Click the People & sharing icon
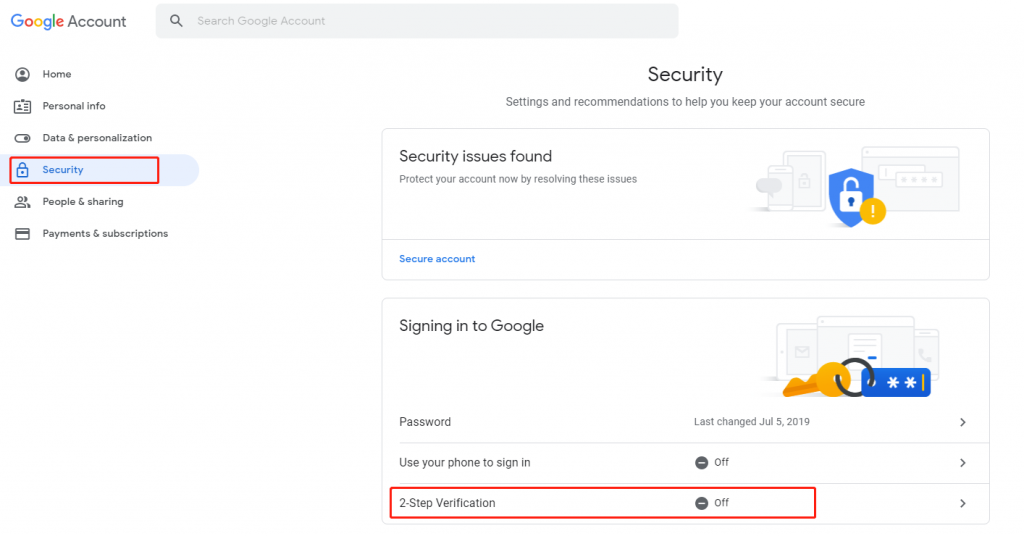Screen dimensions: 1024x536 point(22,202)
